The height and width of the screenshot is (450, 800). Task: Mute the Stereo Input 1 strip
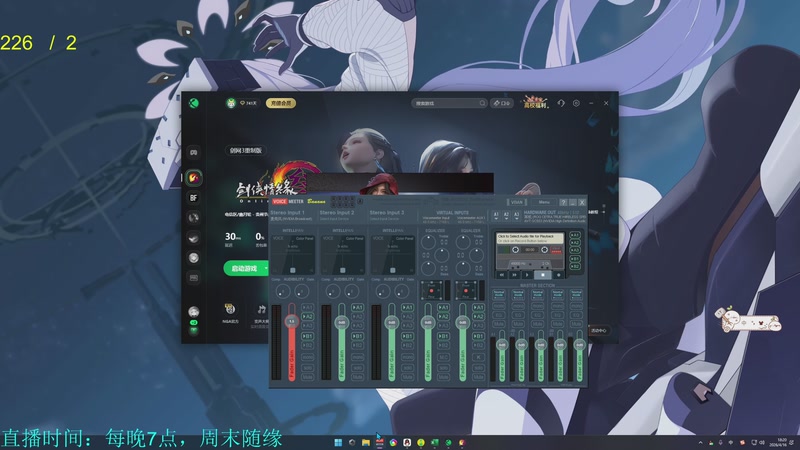[307, 377]
